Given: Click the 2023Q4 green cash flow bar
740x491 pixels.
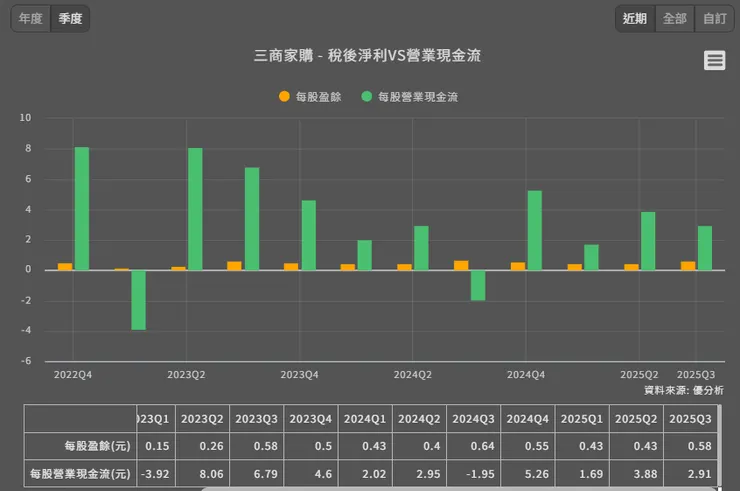Looking at the screenshot, I should tap(309, 236).
